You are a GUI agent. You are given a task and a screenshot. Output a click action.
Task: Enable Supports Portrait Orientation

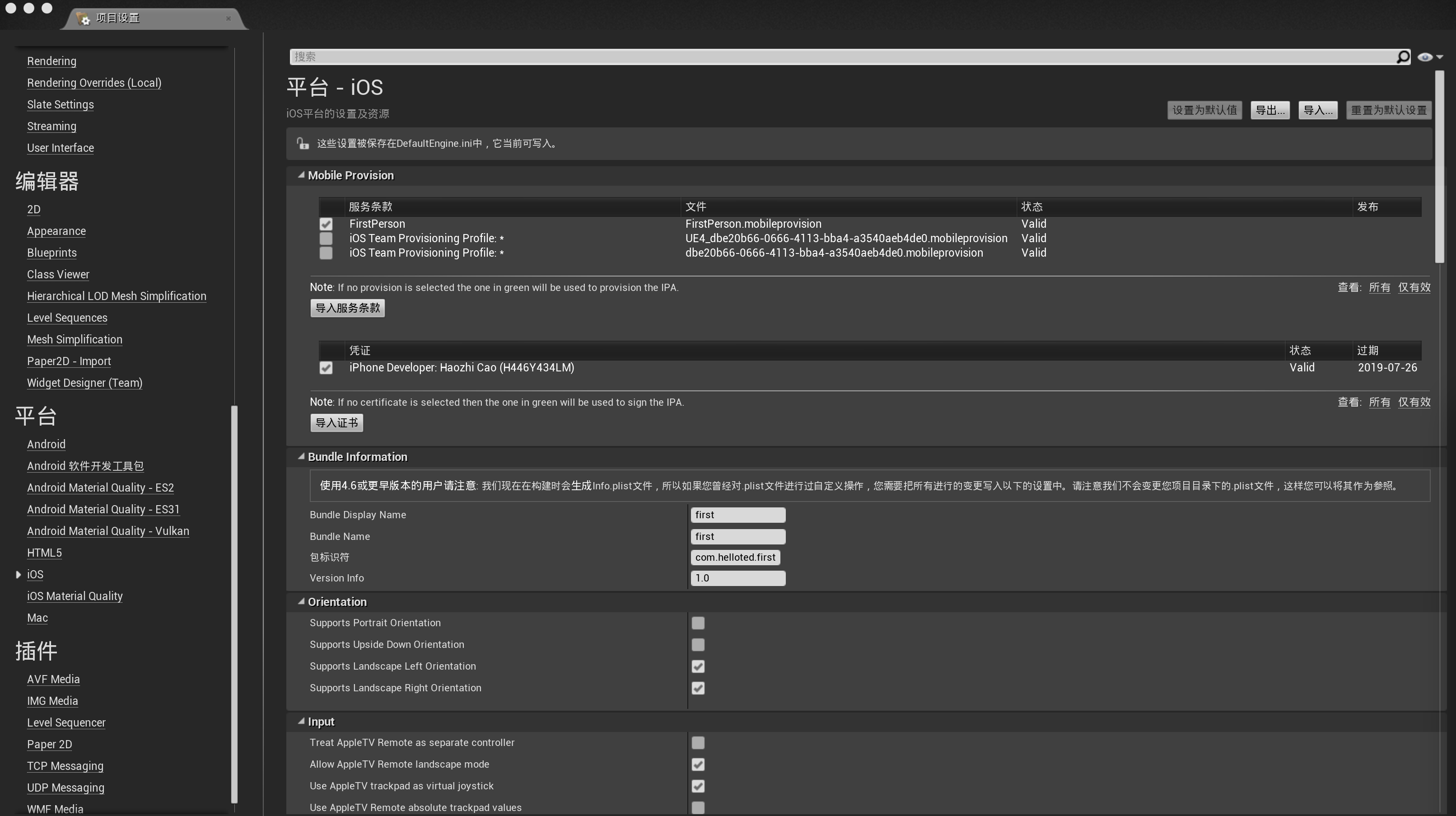click(x=698, y=623)
